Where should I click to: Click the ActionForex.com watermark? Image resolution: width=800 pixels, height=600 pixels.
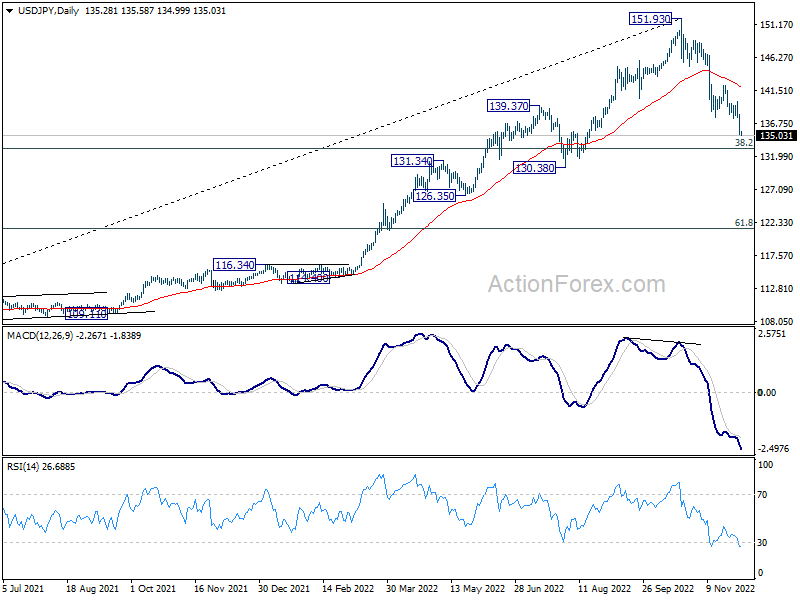point(577,284)
